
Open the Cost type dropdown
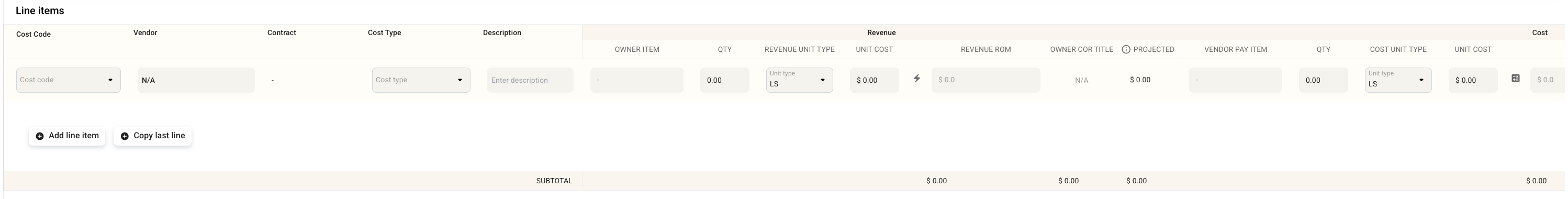coord(421,80)
